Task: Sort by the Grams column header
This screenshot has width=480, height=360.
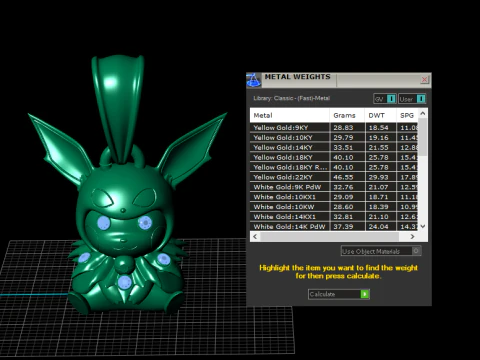Action: pyautogui.click(x=347, y=115)
